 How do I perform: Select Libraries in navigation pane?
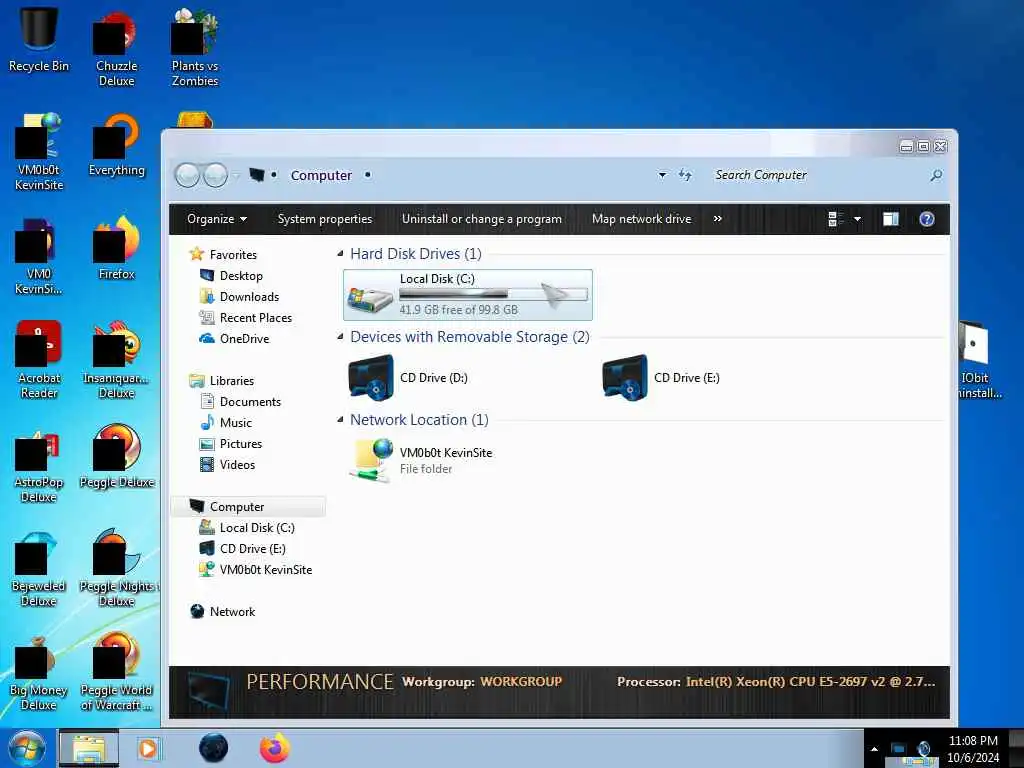(222, 381)
